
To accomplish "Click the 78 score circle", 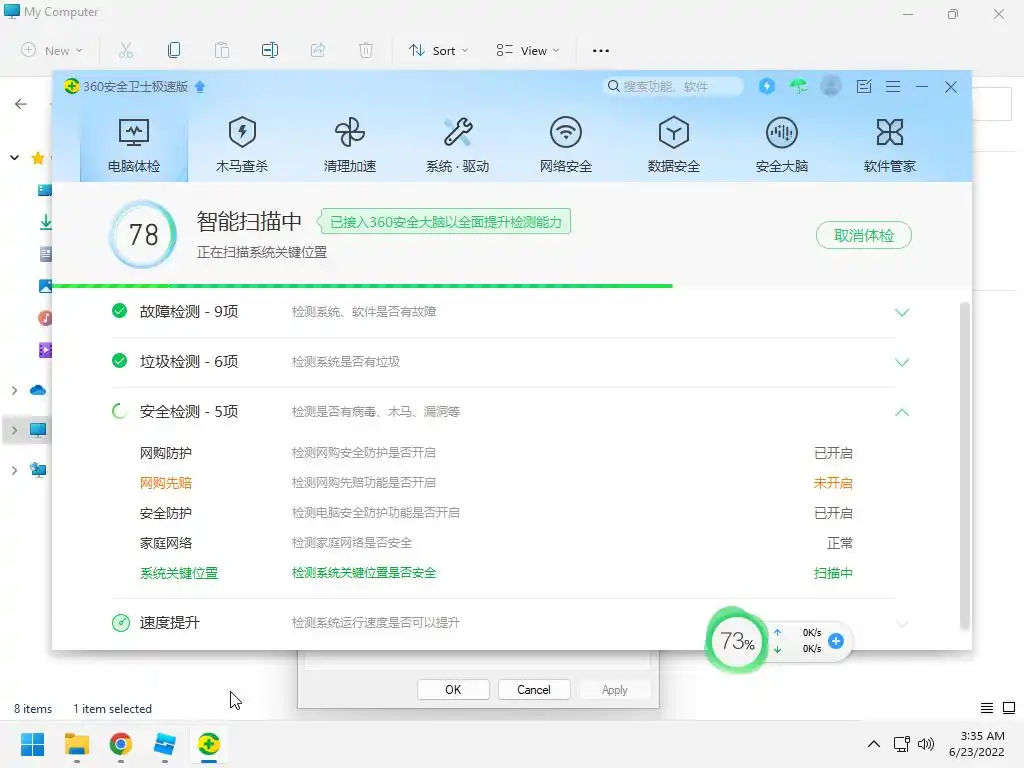I will [x=143, y=235].
